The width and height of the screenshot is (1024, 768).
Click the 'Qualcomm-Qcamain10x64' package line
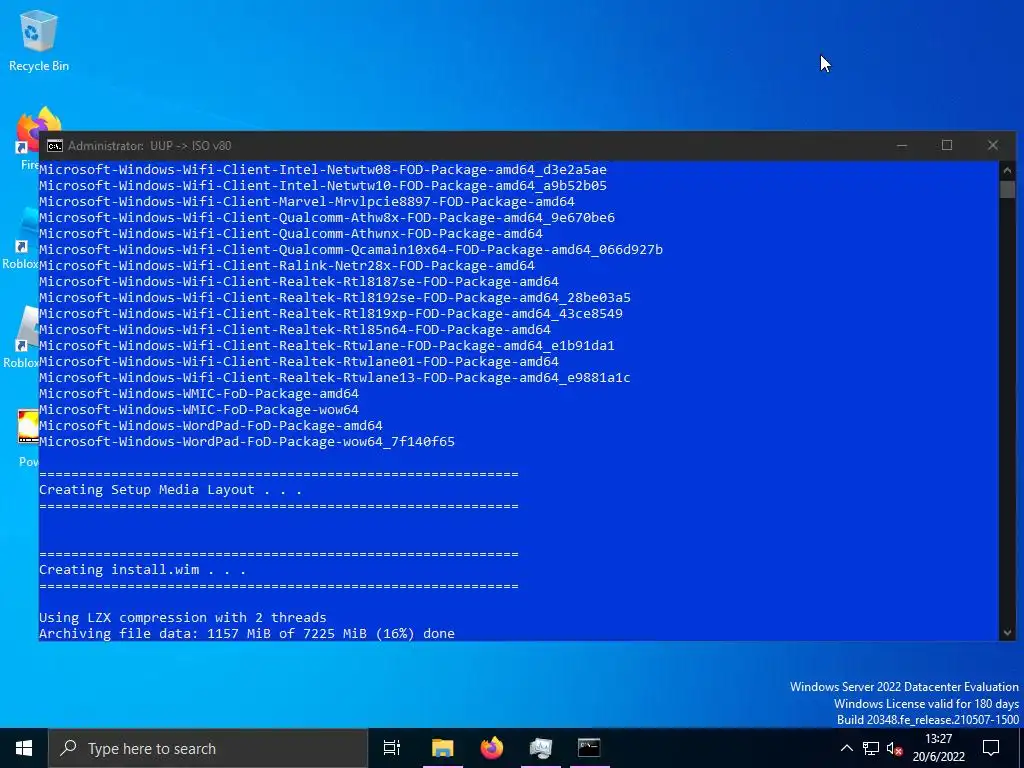351,249
